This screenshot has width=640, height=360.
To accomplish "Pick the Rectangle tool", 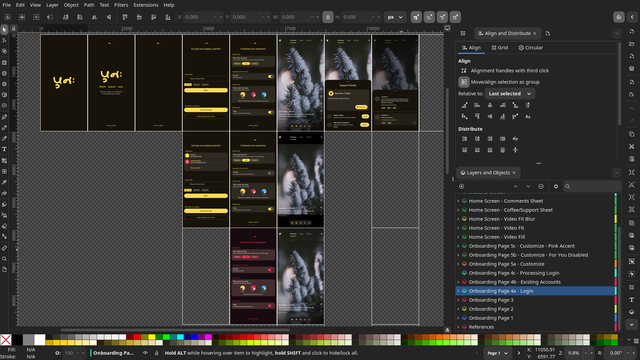I will [4, 62].
